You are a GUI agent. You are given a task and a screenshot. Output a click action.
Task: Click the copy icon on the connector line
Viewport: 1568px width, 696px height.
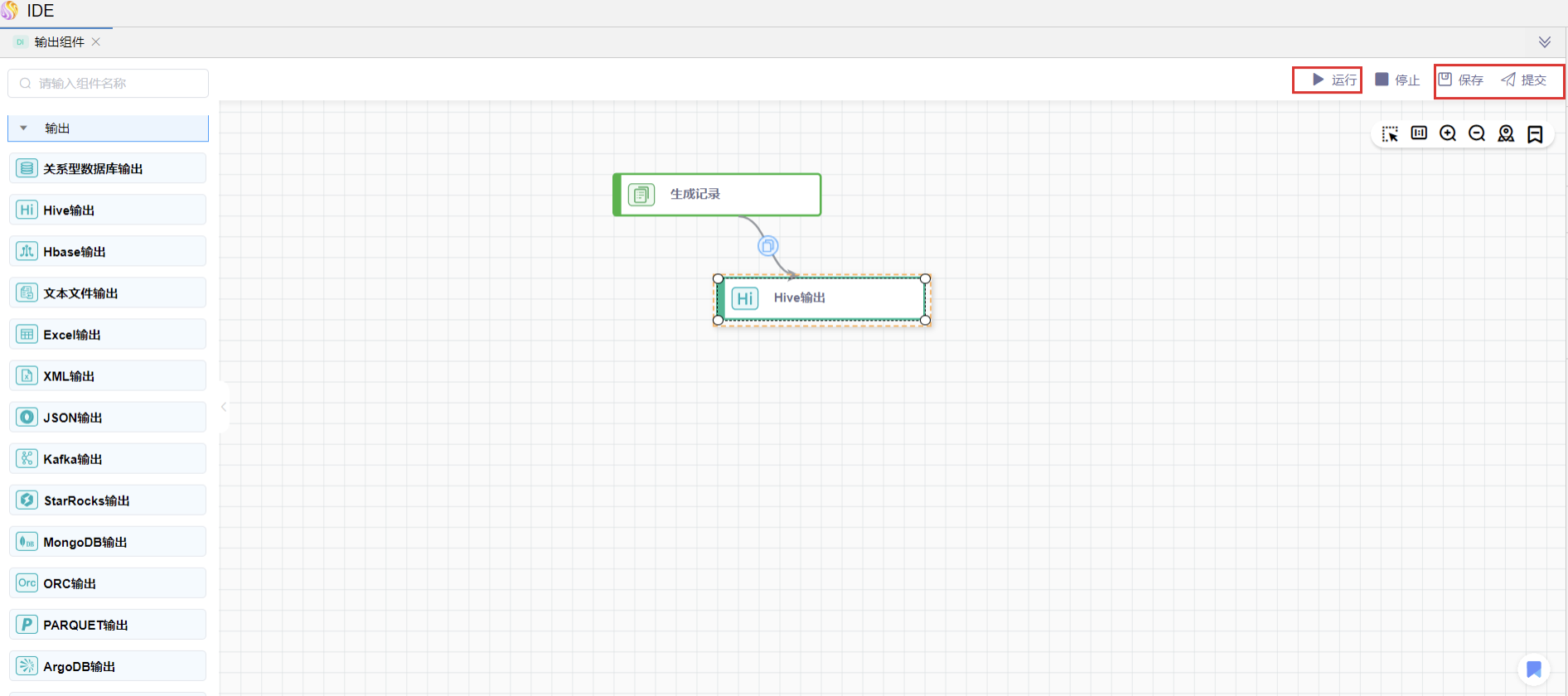pyautogui.click(x=768, y=246)
